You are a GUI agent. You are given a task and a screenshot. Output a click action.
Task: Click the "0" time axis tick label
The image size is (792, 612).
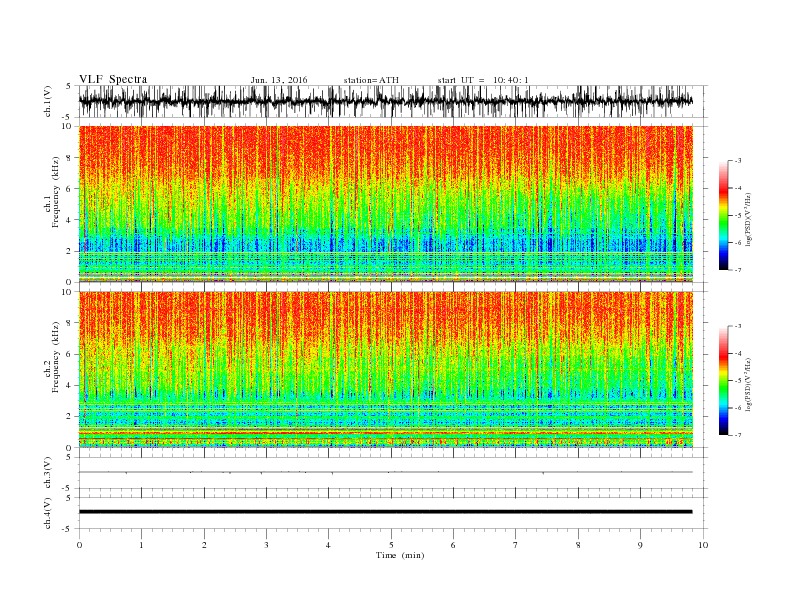coord(79,545)
